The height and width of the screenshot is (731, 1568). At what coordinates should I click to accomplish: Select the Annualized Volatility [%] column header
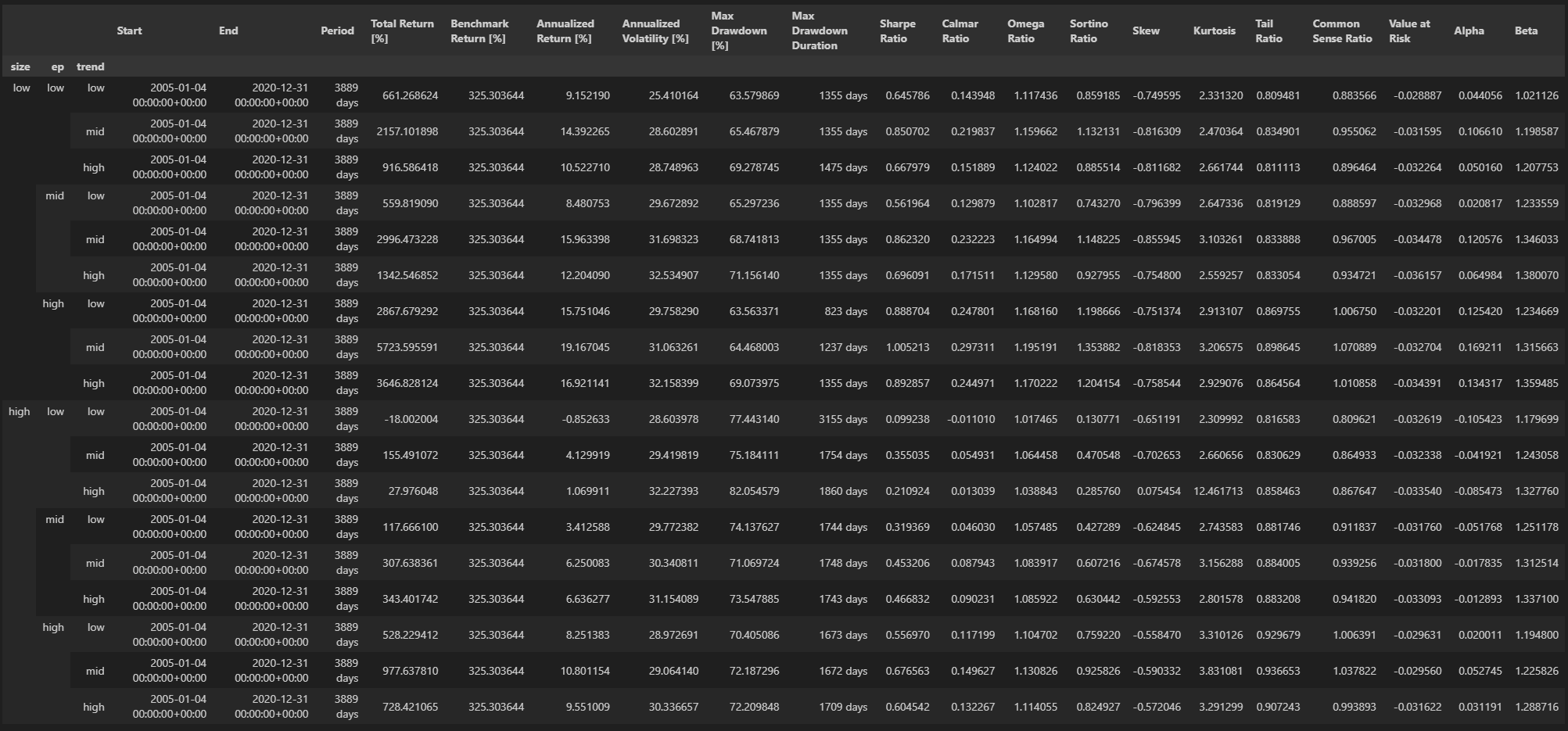pos(655,30)
